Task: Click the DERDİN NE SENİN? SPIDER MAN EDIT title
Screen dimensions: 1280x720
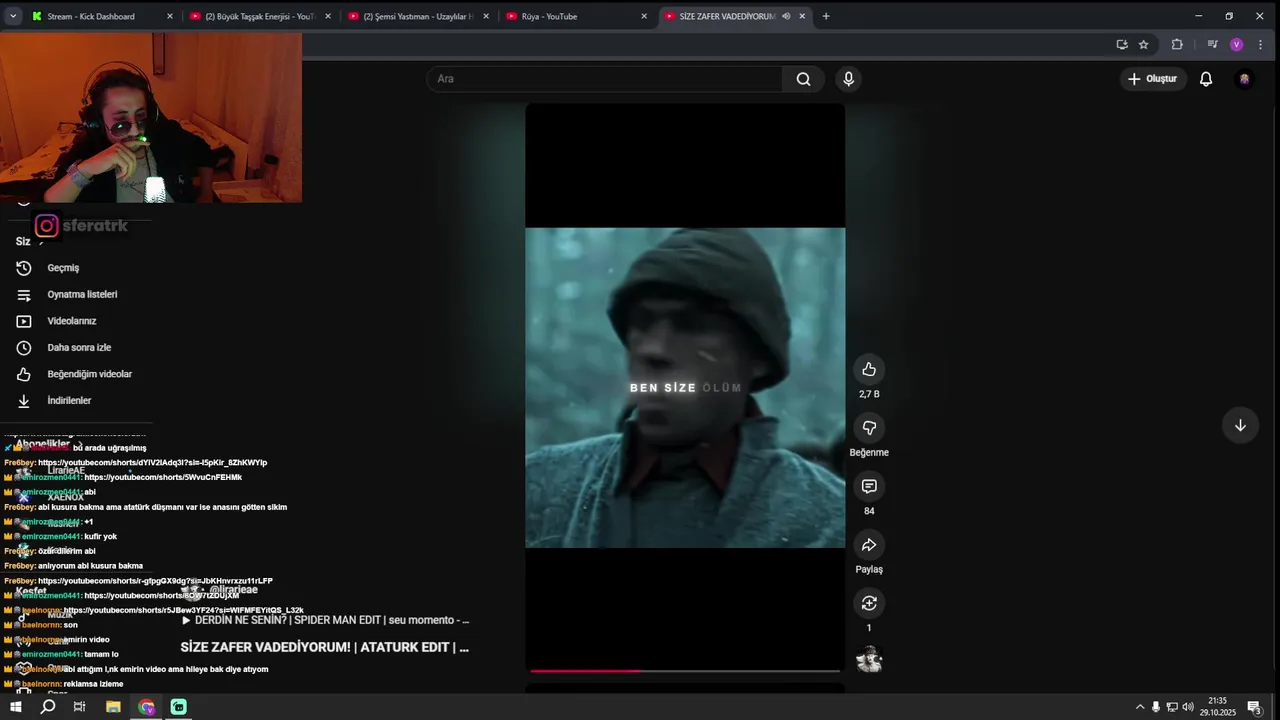Action: pyautogui.click(x=332, y=620)
